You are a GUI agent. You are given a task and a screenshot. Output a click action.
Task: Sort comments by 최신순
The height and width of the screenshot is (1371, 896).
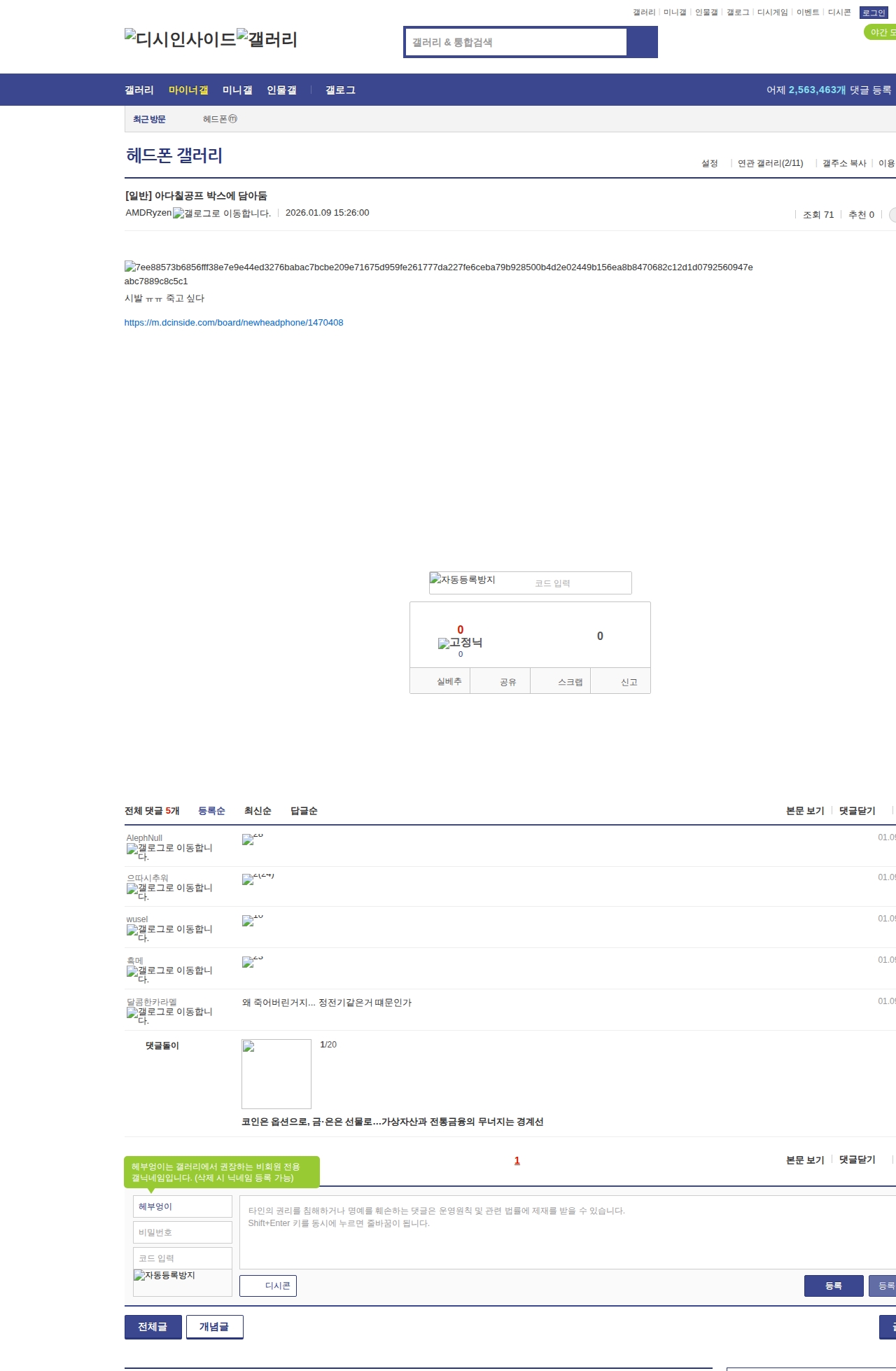(258, 811)
